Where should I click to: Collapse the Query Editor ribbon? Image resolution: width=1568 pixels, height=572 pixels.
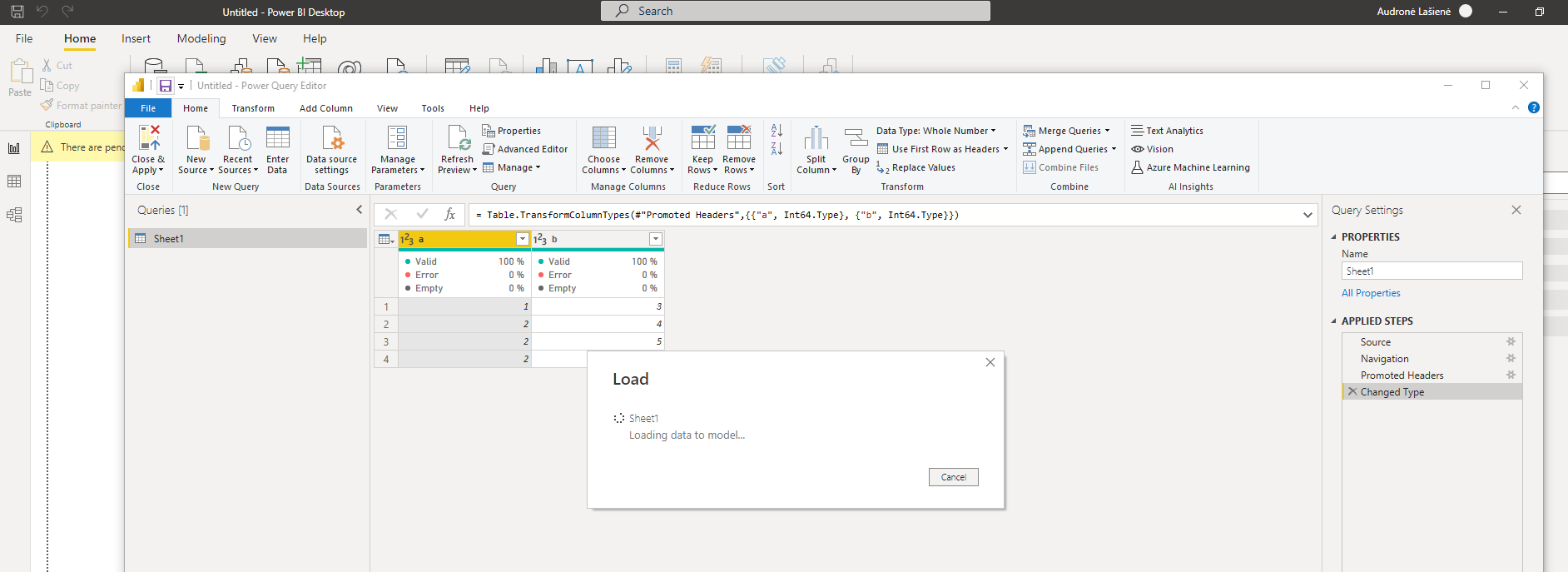coord(1516,107)
